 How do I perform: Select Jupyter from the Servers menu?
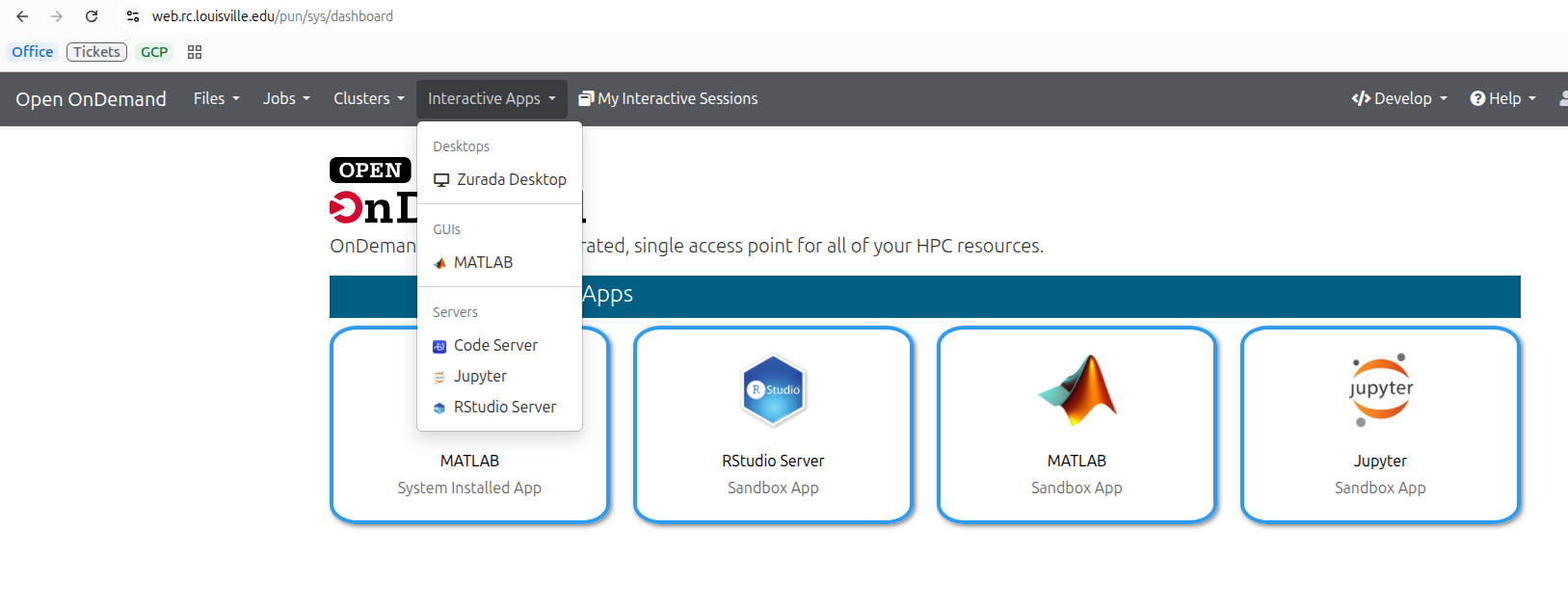(x=499, y=376)
